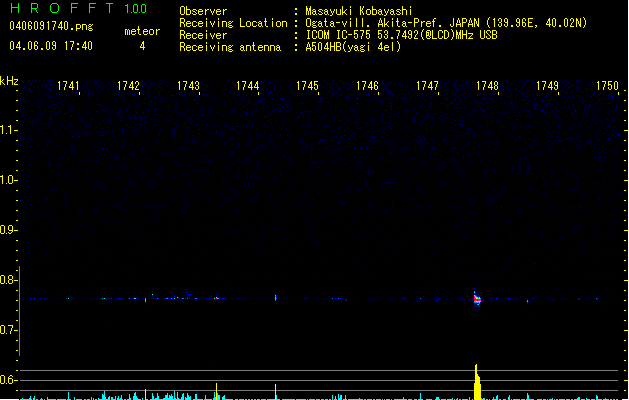Click the bright red meteor echo near 1748
The width and height of the screenshot is (629, 400).
pyautogui.click(x=477, y=299)
